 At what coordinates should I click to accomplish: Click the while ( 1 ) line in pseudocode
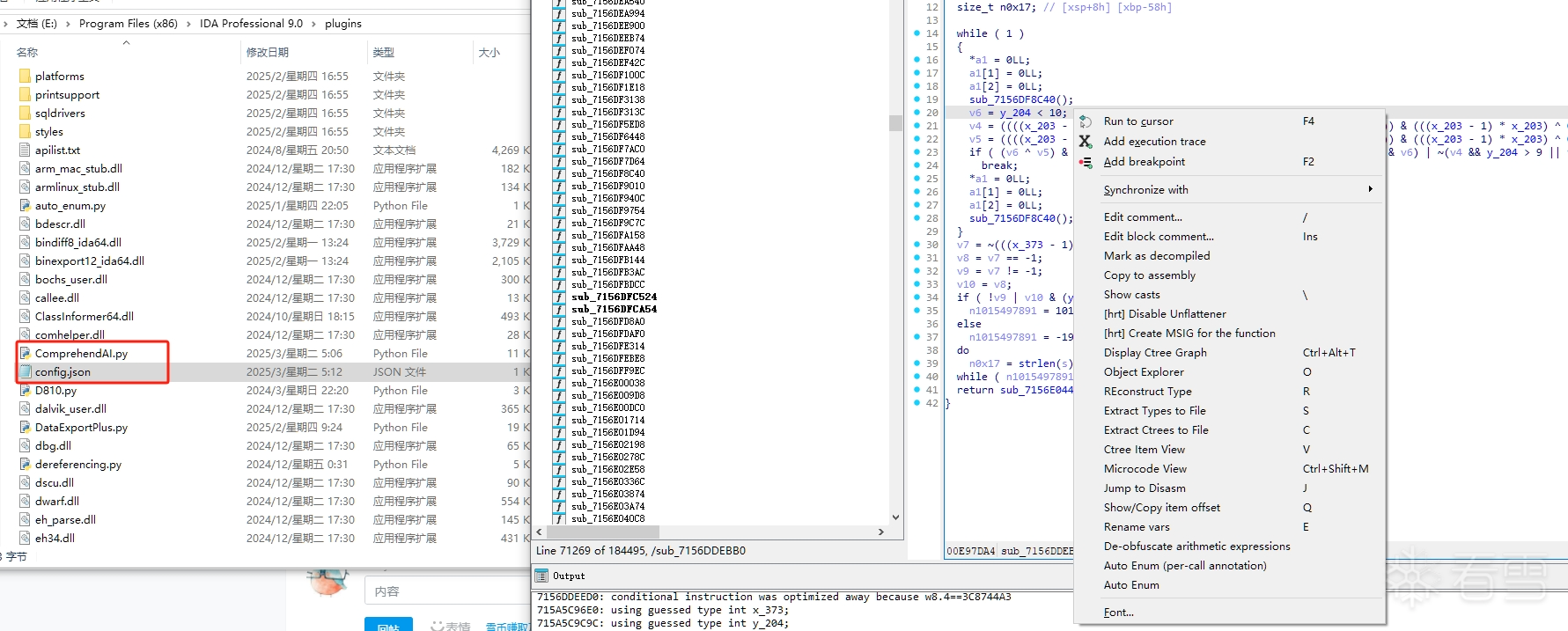tap(990, 33)
